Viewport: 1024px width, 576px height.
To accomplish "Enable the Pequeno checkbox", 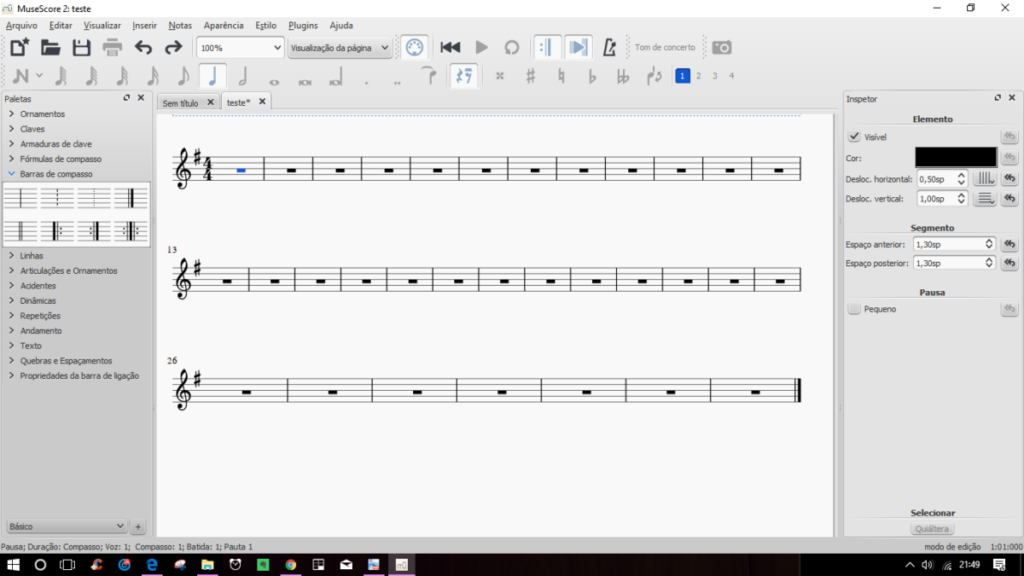I will click(x=854, y=310).
